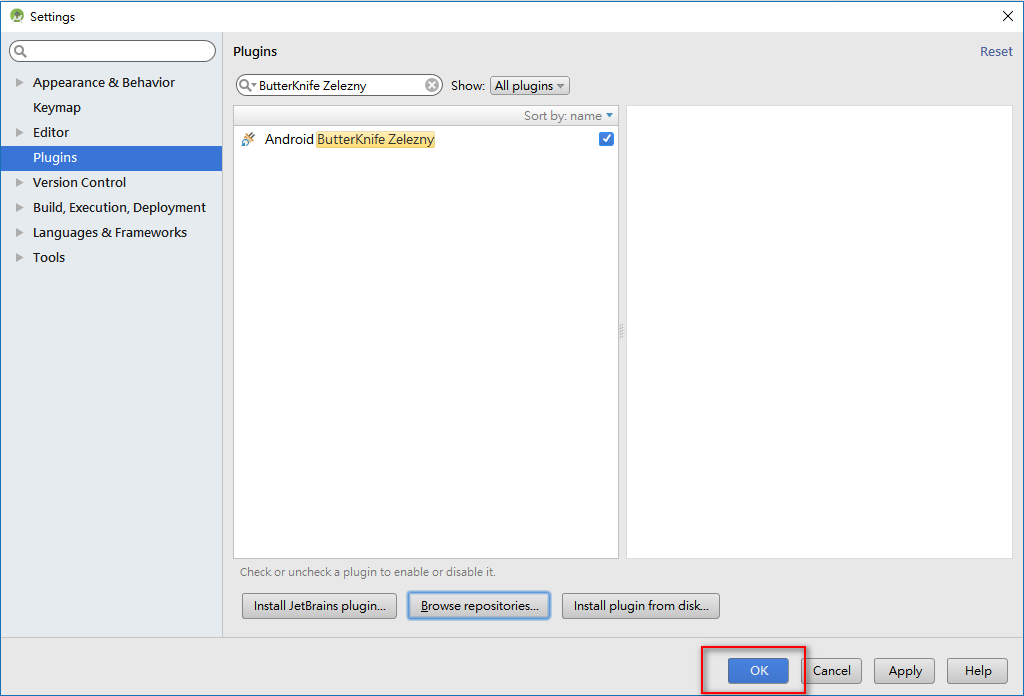Open Editor settings
Viewport: 1024px width, 696px height.
pos(51,133)
